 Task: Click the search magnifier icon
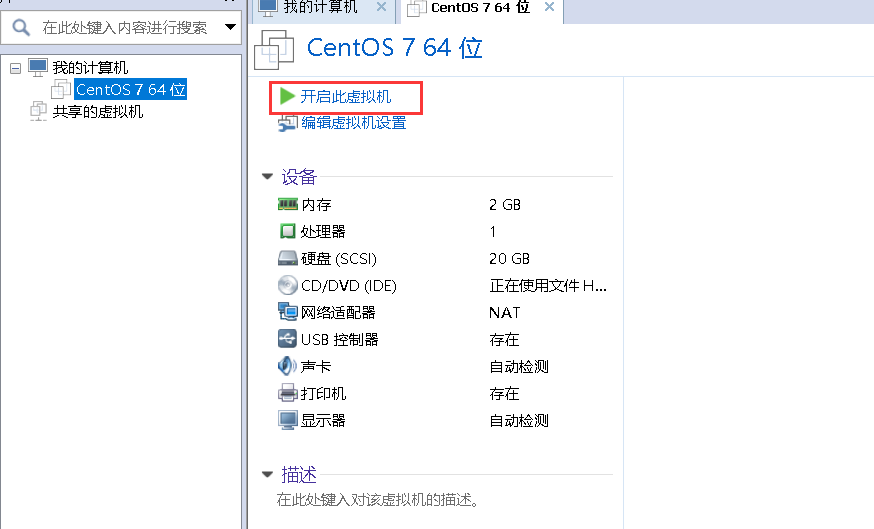coord(21,27)
